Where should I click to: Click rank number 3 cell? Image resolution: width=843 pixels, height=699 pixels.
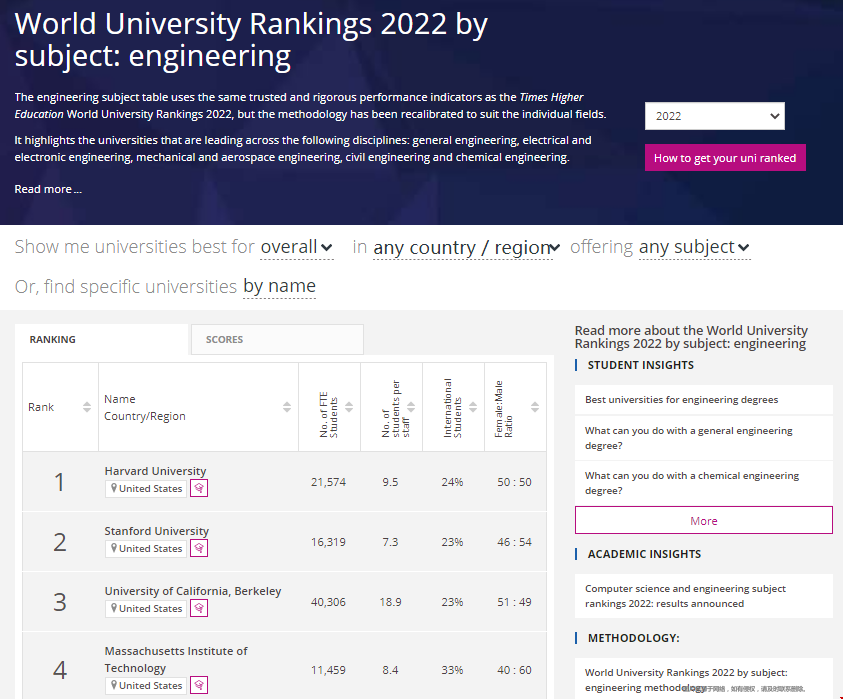(60, 602)
